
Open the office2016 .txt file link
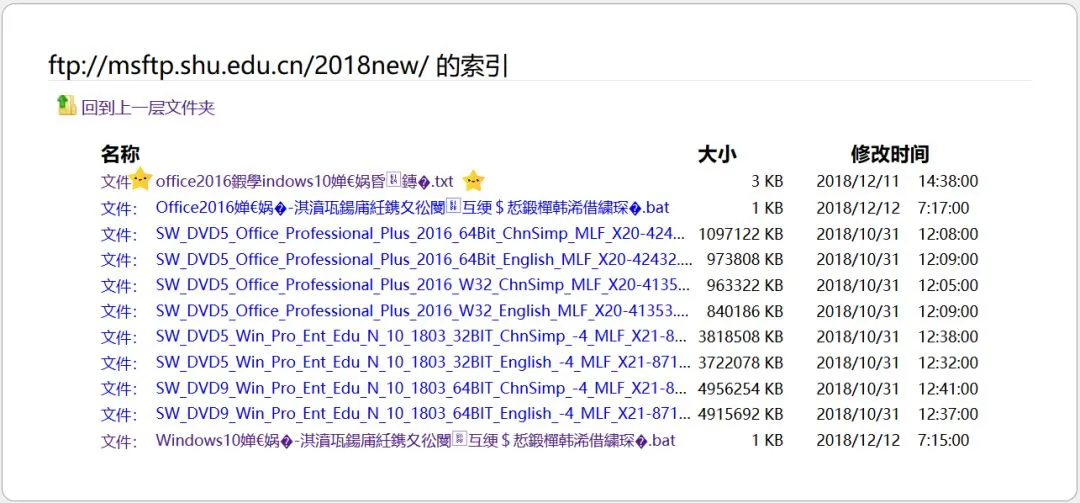click(304, 182)
